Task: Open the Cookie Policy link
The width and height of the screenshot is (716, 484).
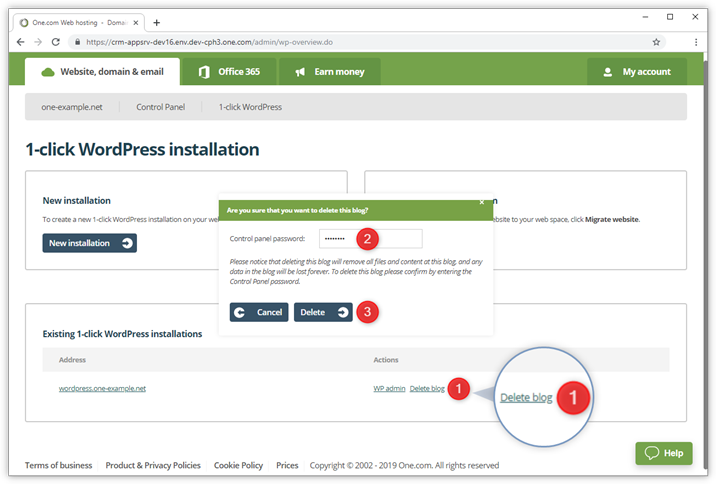Action: pyautogui.click(x=238, y=465)
